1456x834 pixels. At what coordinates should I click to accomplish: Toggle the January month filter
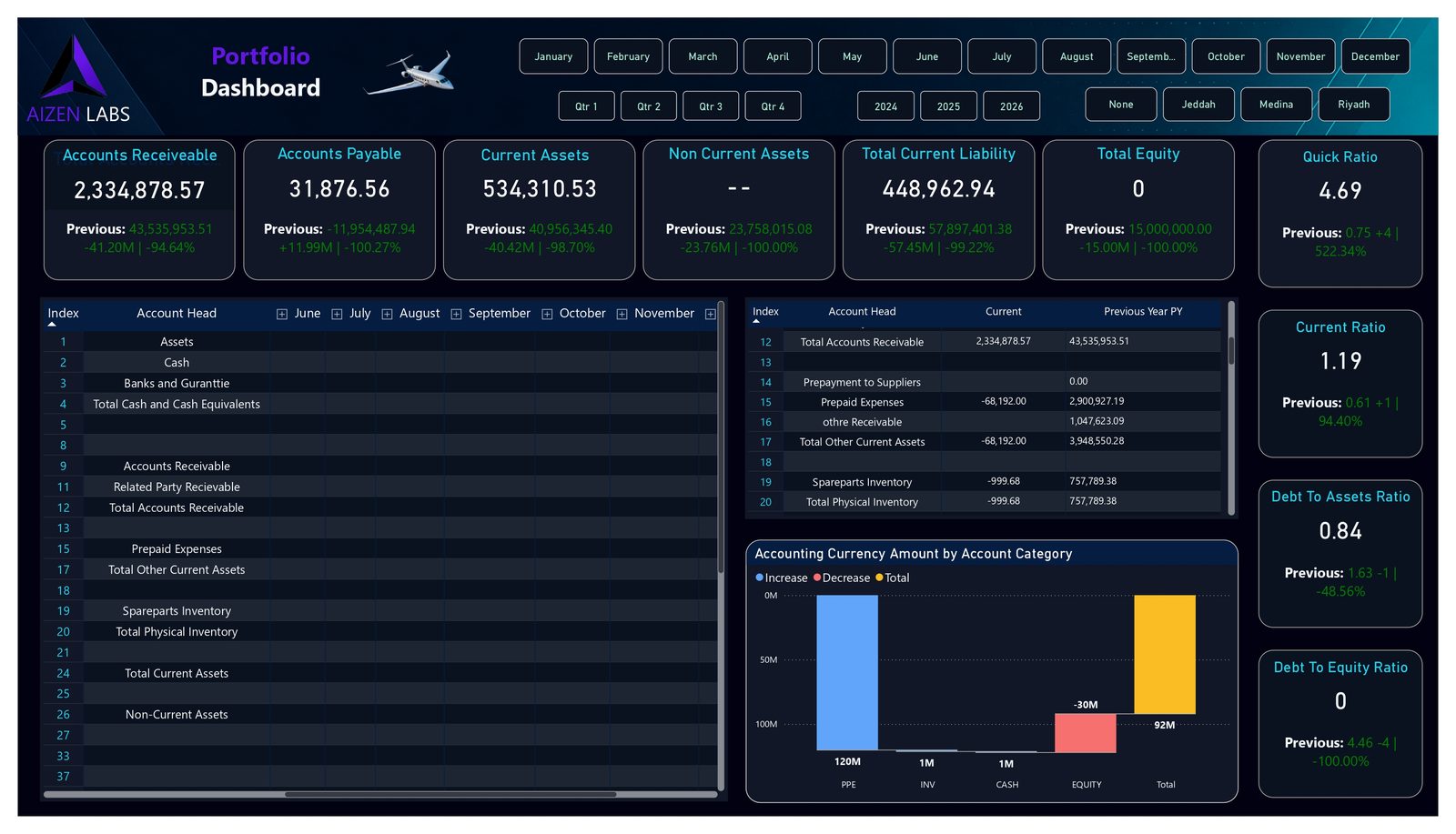553,56
